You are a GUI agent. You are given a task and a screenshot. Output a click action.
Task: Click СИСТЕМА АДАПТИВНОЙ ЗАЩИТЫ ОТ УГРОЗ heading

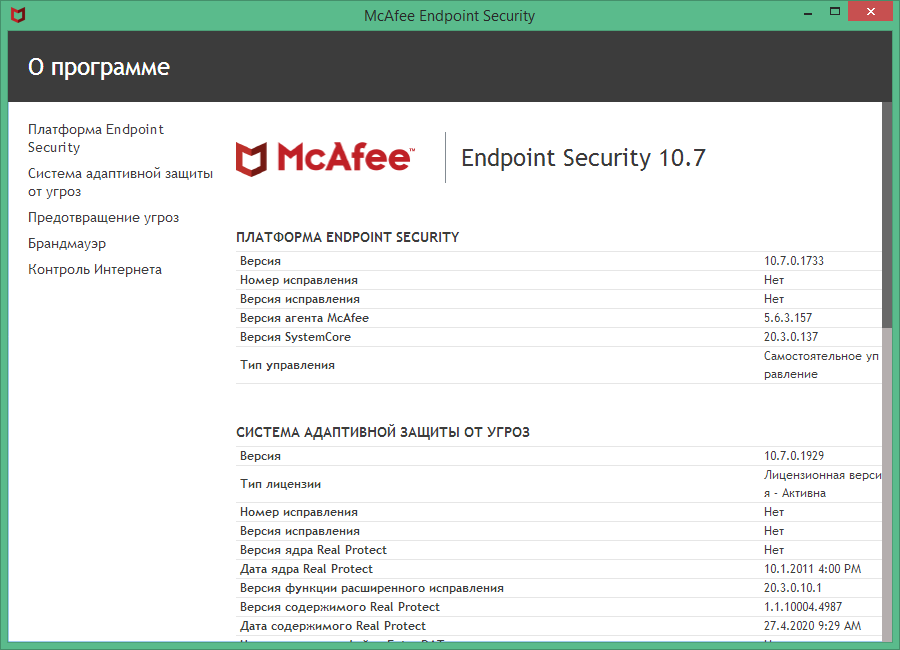click(x=383, y=432)
